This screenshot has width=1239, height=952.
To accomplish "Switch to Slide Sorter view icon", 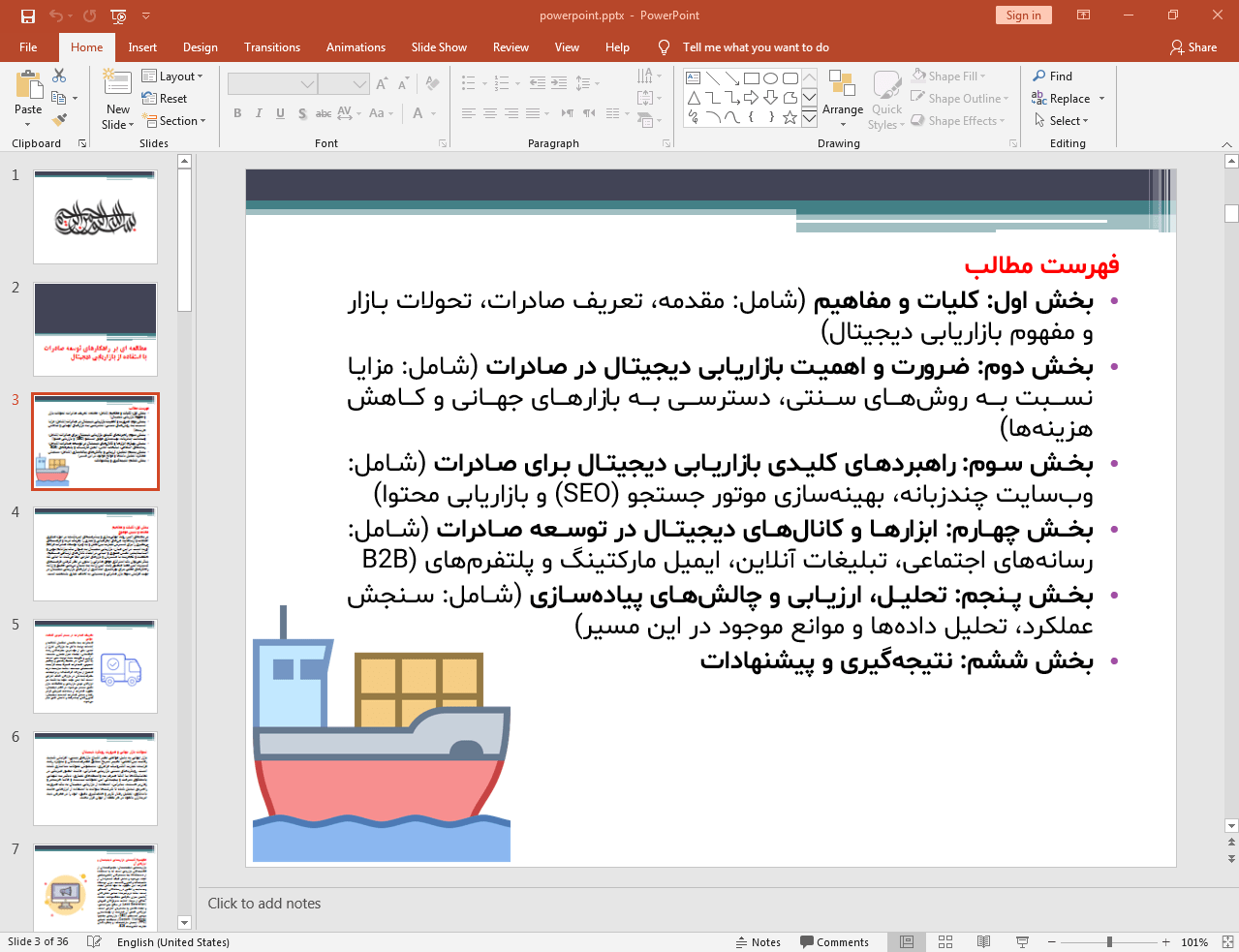I will (x=945, y=940).
